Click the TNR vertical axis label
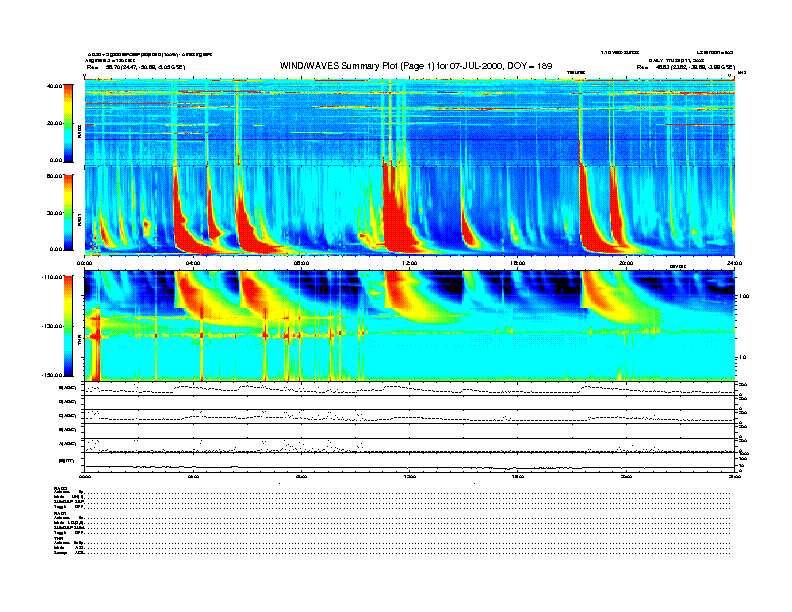This screenshot has width=792, height=612. pyautogui.click(x=79, y=342)
